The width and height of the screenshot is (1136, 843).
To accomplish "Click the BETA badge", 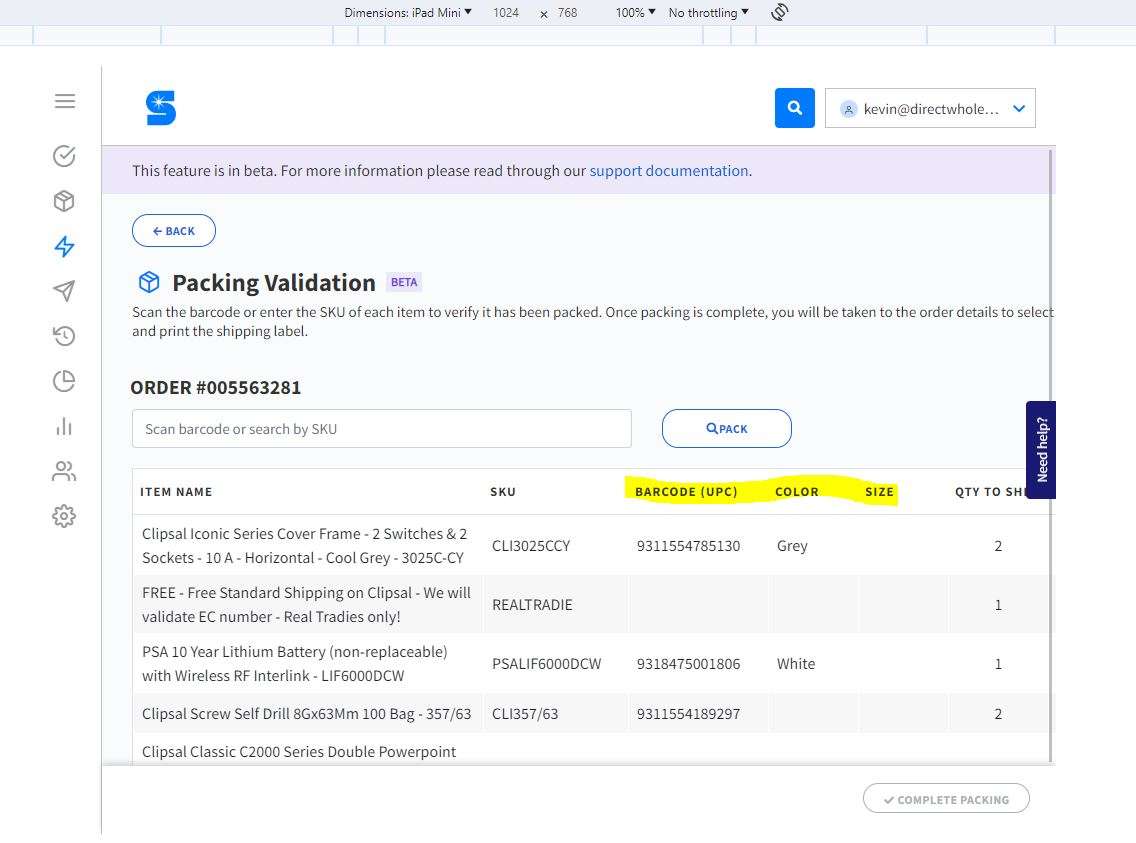I will 404,282.
